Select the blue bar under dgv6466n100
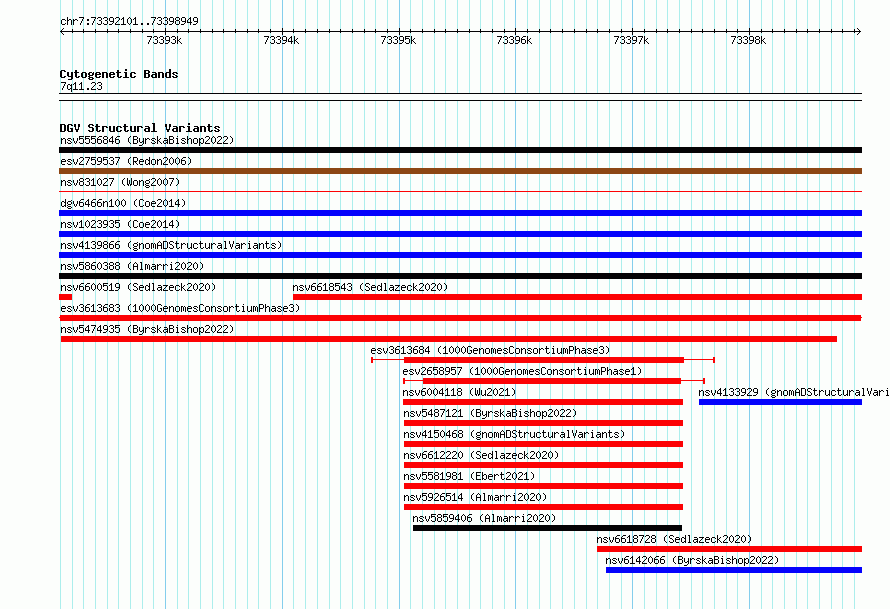The image size is (890, 609). point(460,213)
